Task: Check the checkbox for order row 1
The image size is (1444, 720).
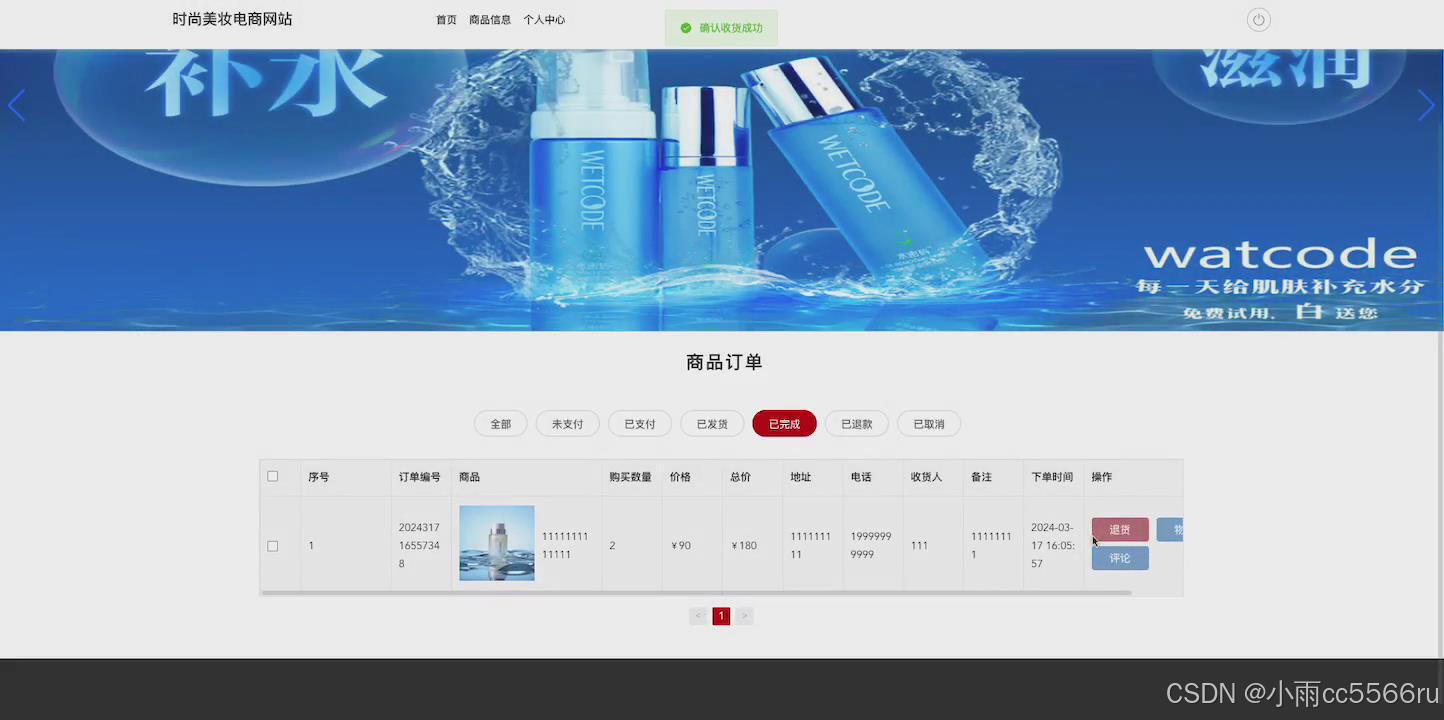Action: 273,546
